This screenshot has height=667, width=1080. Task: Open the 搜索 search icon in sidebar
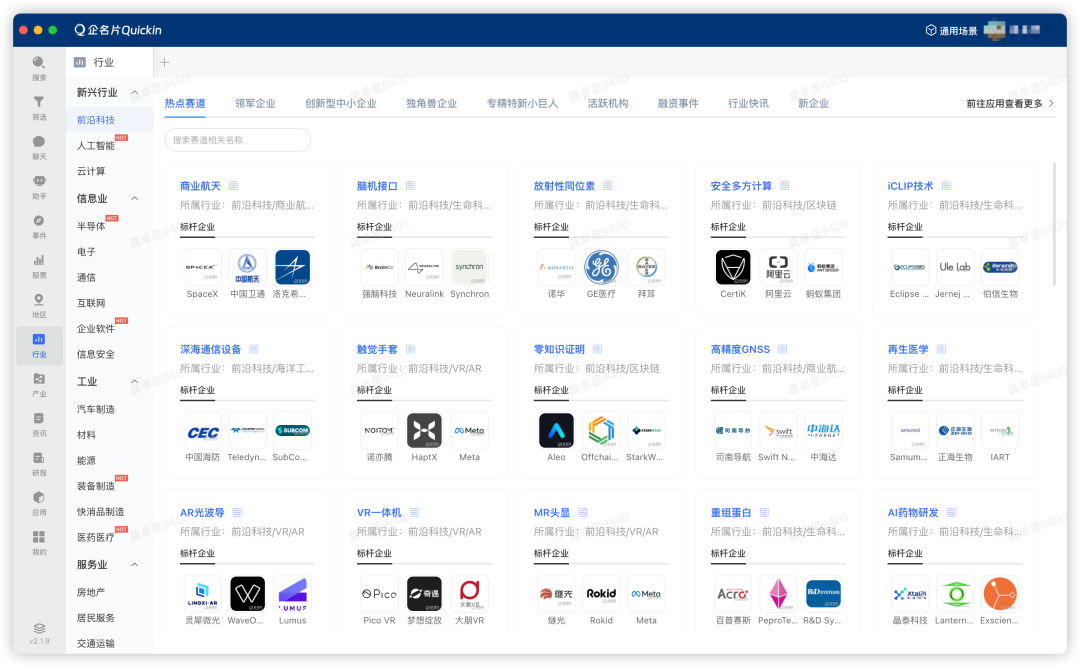[x=39, y=67]
